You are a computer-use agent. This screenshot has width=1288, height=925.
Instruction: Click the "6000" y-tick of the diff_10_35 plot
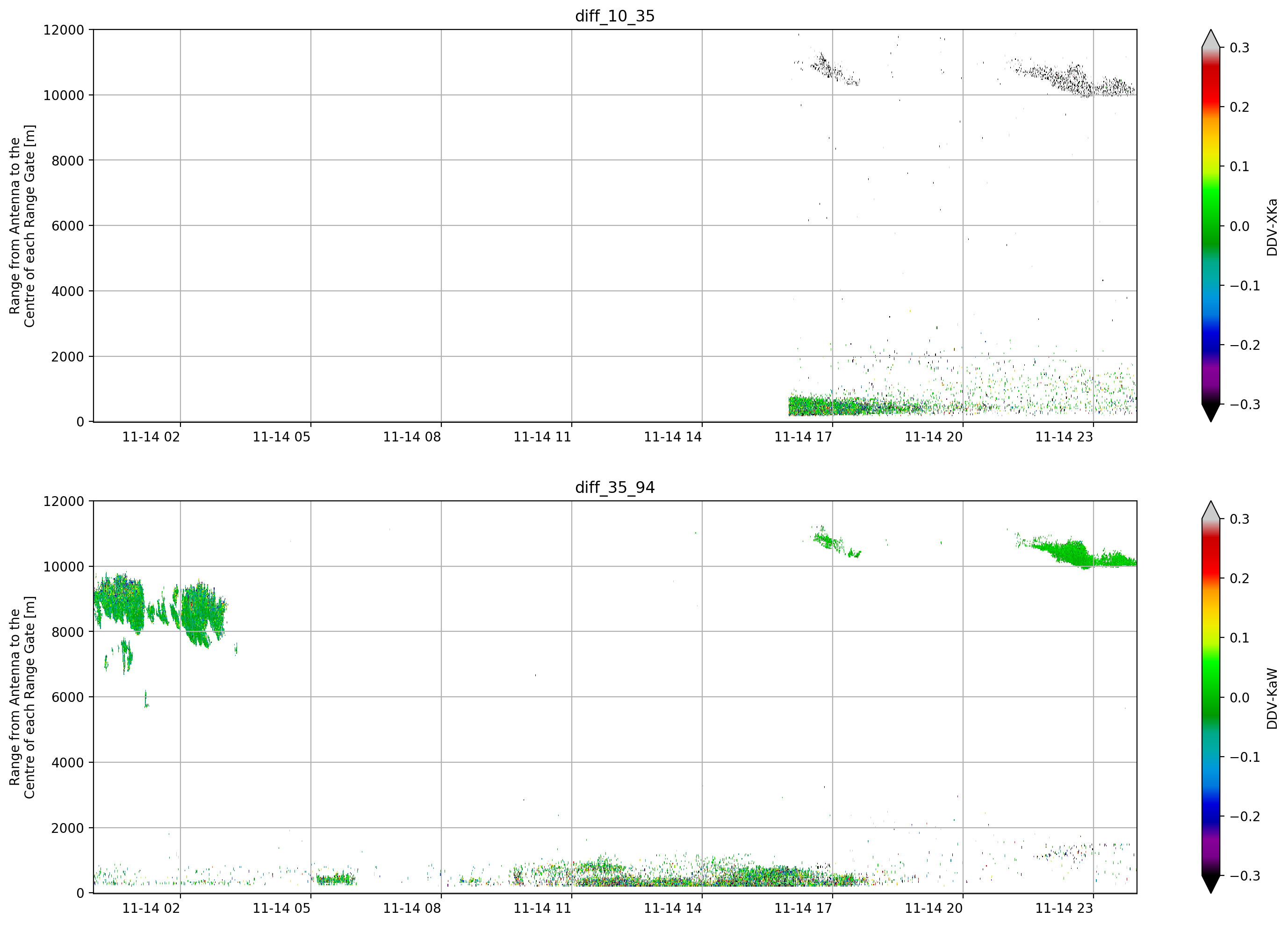pyautogui.click(x=68, y=226)
